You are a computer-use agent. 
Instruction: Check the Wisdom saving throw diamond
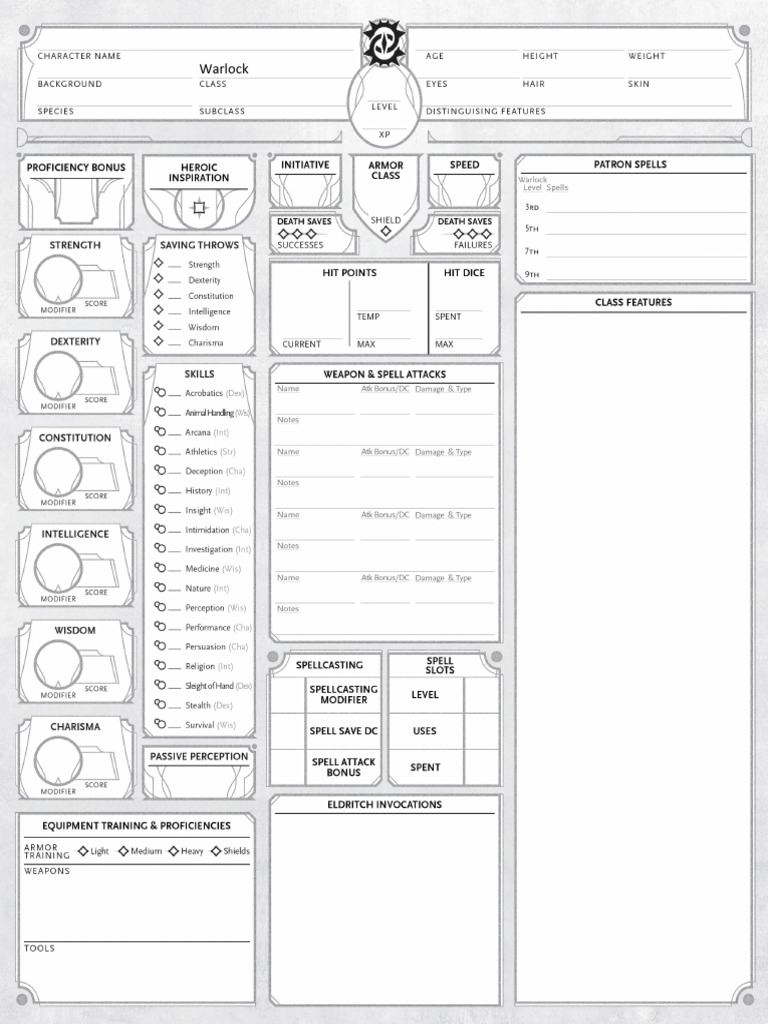pyautogui.click(x=158, y=327)
